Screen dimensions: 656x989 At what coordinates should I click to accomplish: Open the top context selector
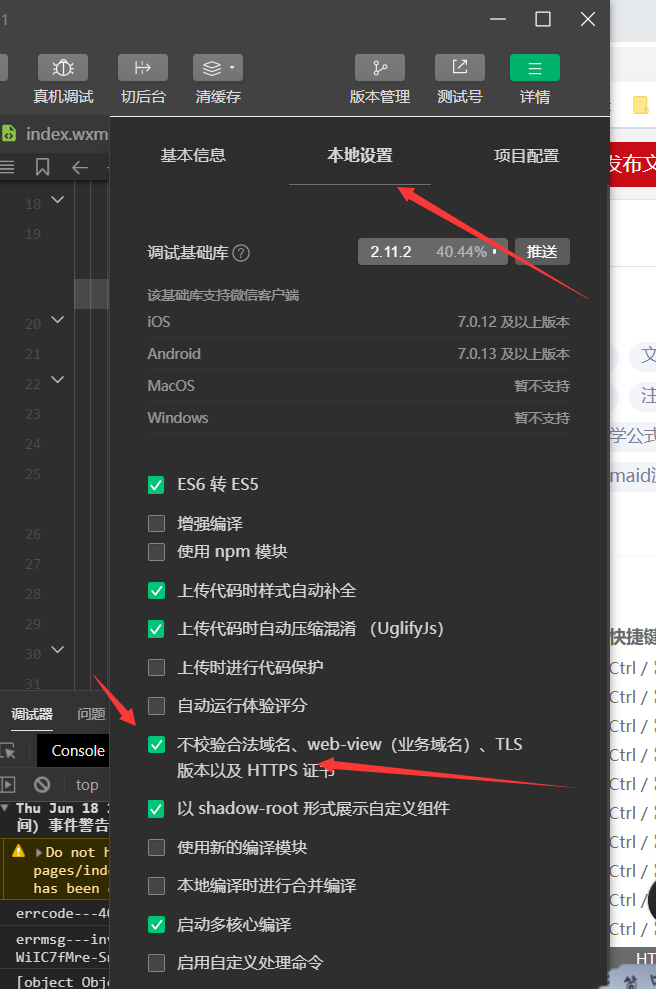pos(87,785)
